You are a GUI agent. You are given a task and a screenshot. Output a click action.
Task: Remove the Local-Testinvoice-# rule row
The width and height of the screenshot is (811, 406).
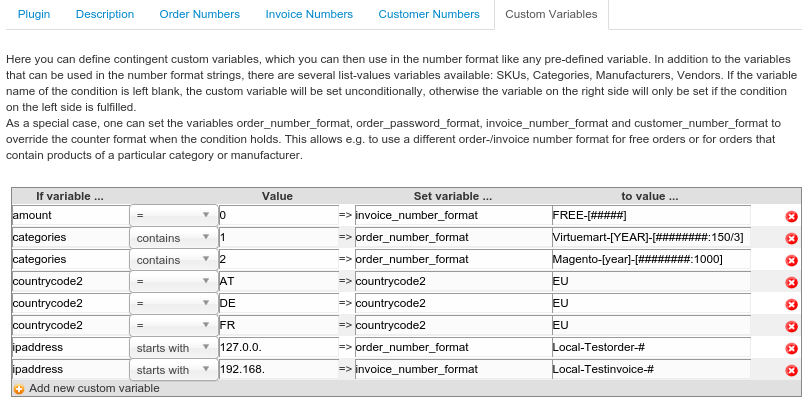point(791,370)
